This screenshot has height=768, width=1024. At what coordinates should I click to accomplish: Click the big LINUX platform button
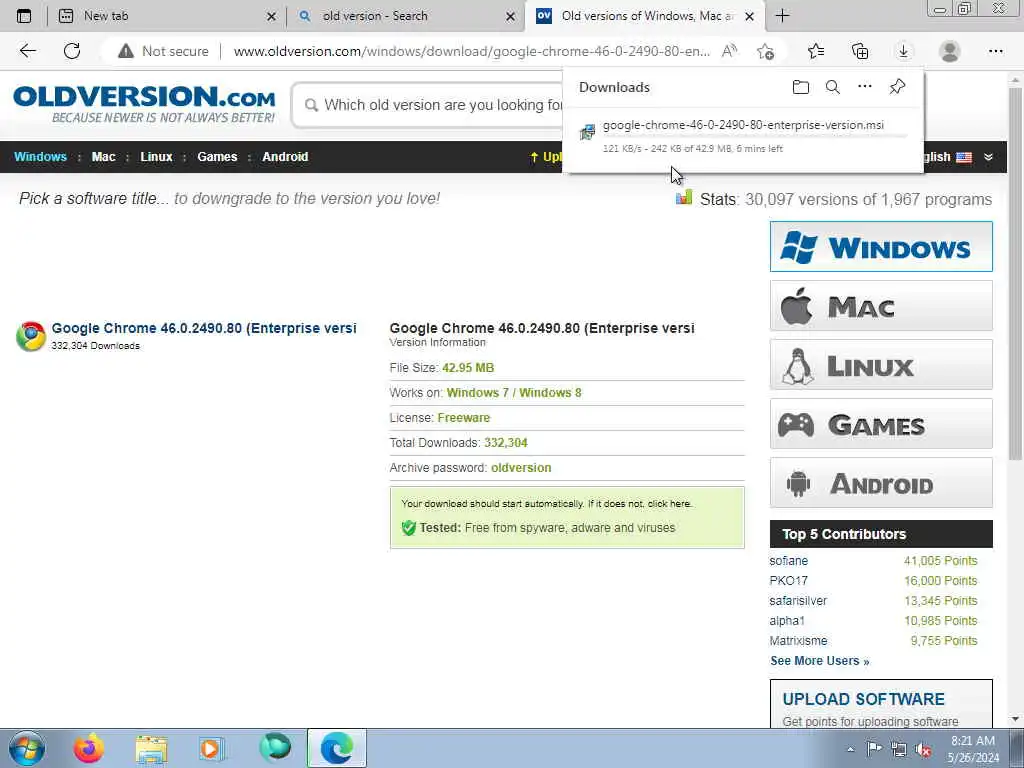[881, 364]
